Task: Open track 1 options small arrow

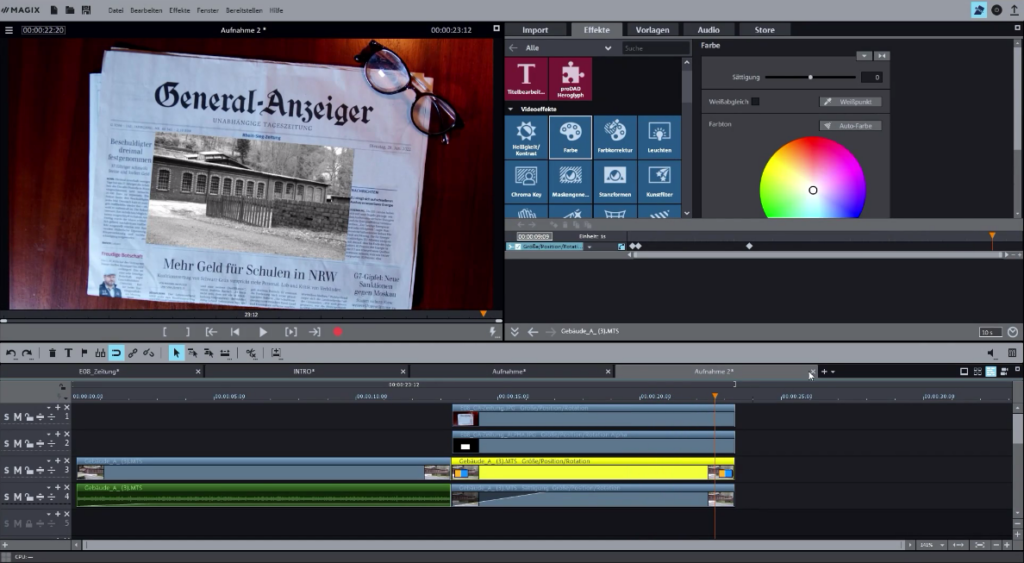Action: coord(48,408)
